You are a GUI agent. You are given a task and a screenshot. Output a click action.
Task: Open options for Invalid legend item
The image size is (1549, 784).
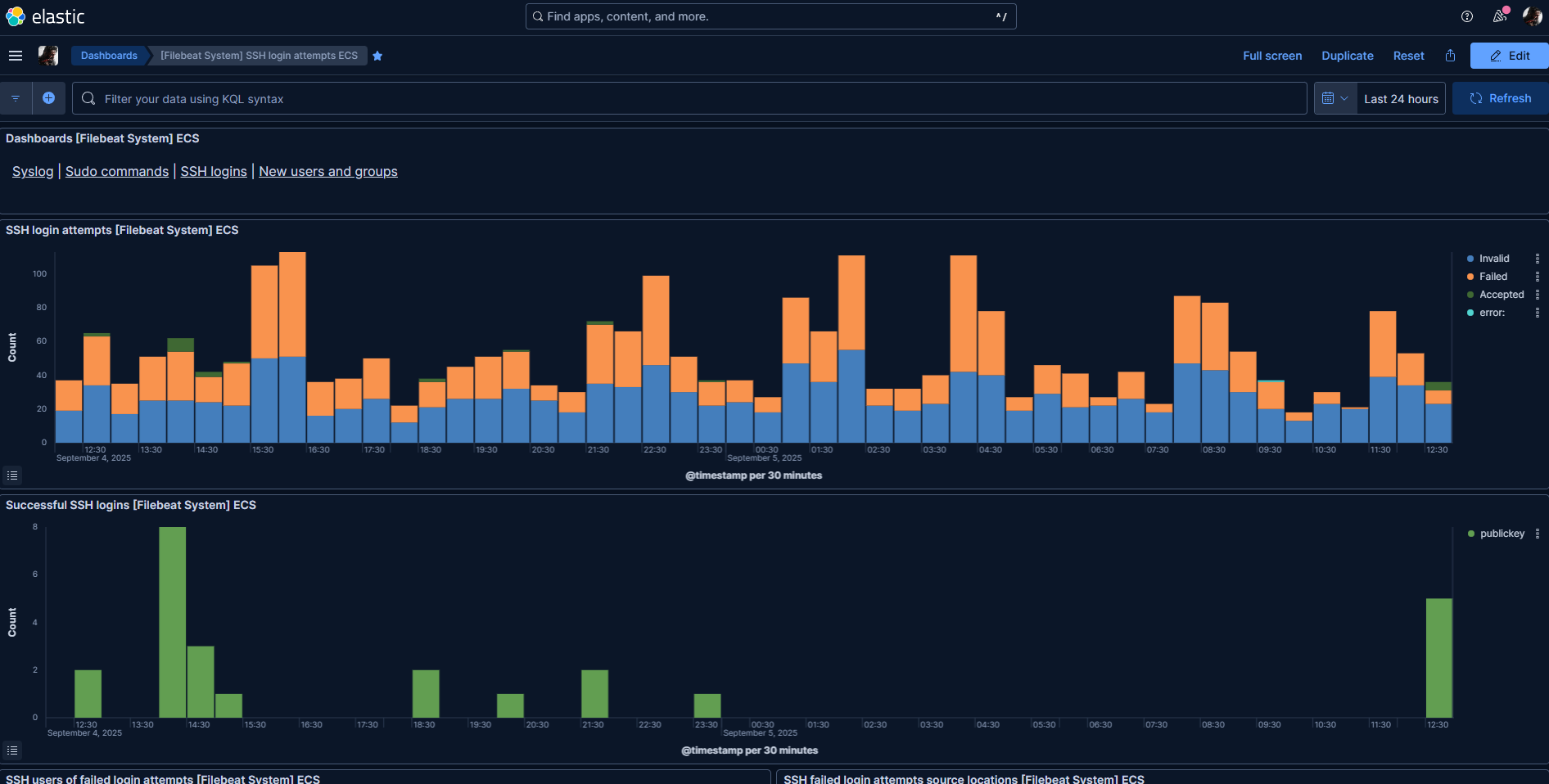coord(1537,259)
